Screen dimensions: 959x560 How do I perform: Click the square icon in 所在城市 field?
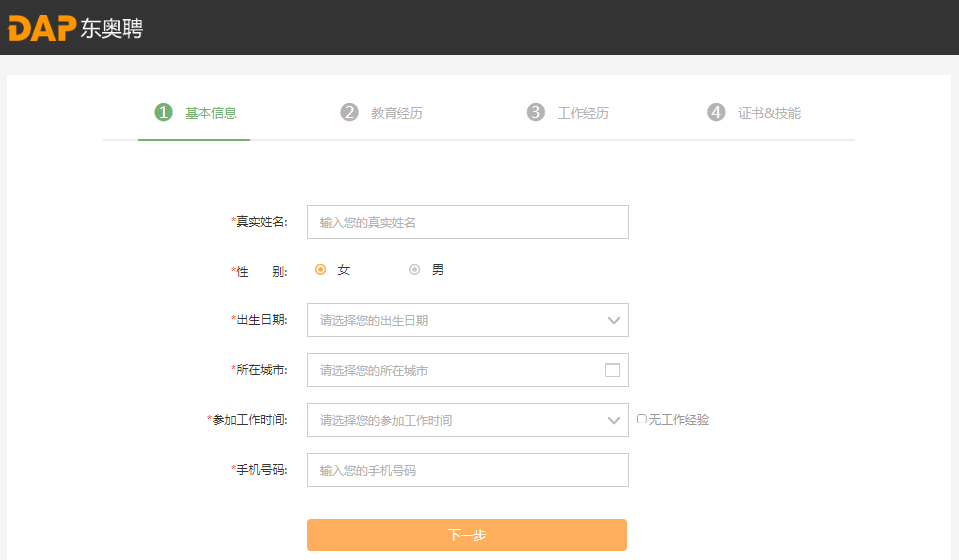pos(612,370)
